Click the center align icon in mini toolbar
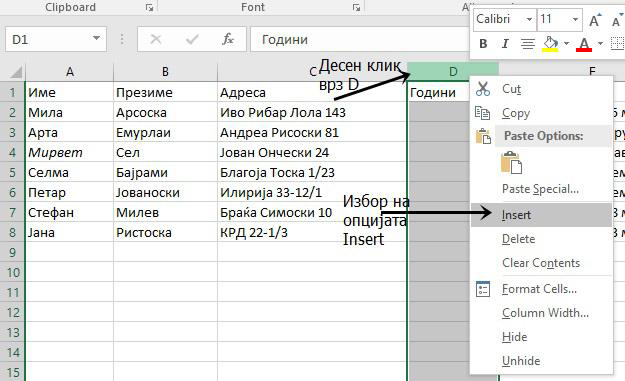625x381 pixels. pos(528,43)
